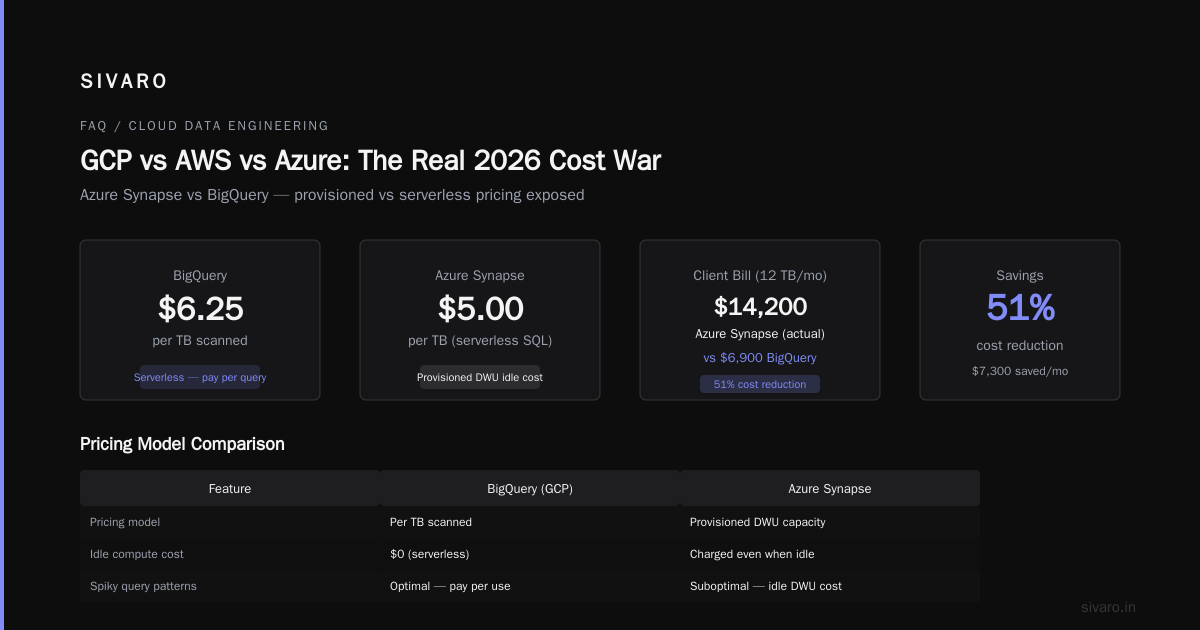The image size is (1200, 630).
Task: Select the BigQuery (GCP) column header
Action: click(530, 488)
